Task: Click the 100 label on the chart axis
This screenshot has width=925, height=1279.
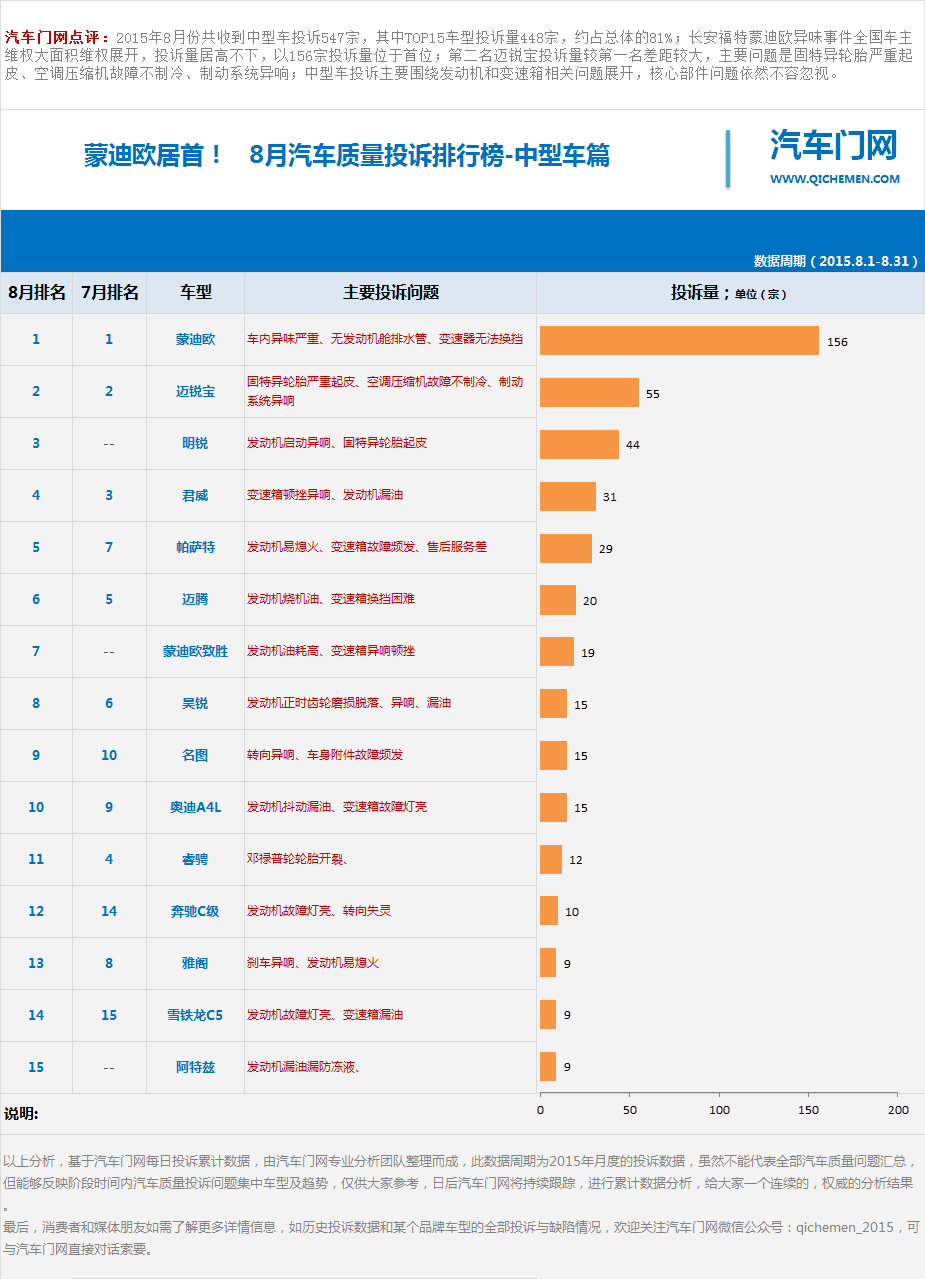Action: [x=720, y=1110]
